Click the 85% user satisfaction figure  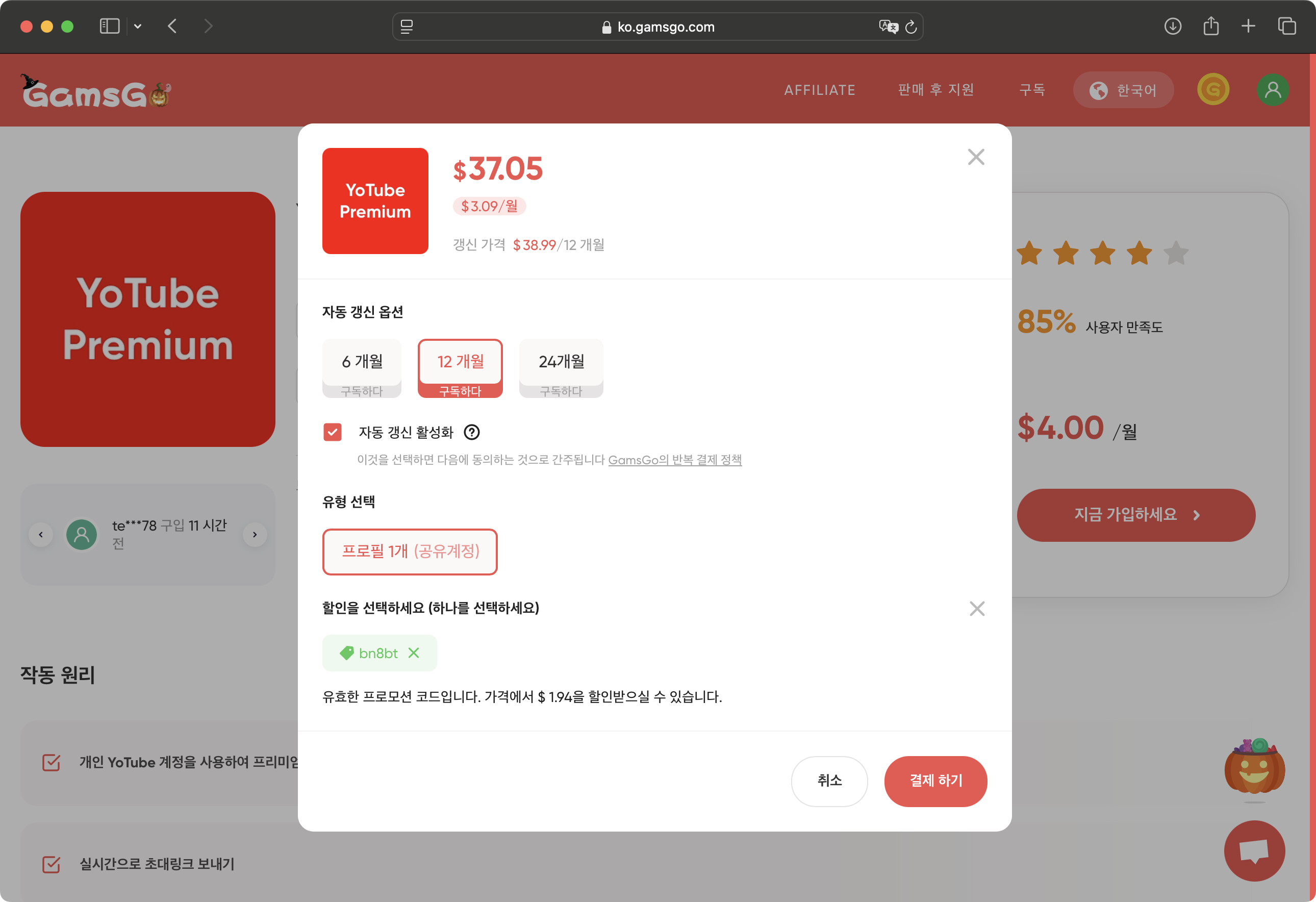[1046, 321]
